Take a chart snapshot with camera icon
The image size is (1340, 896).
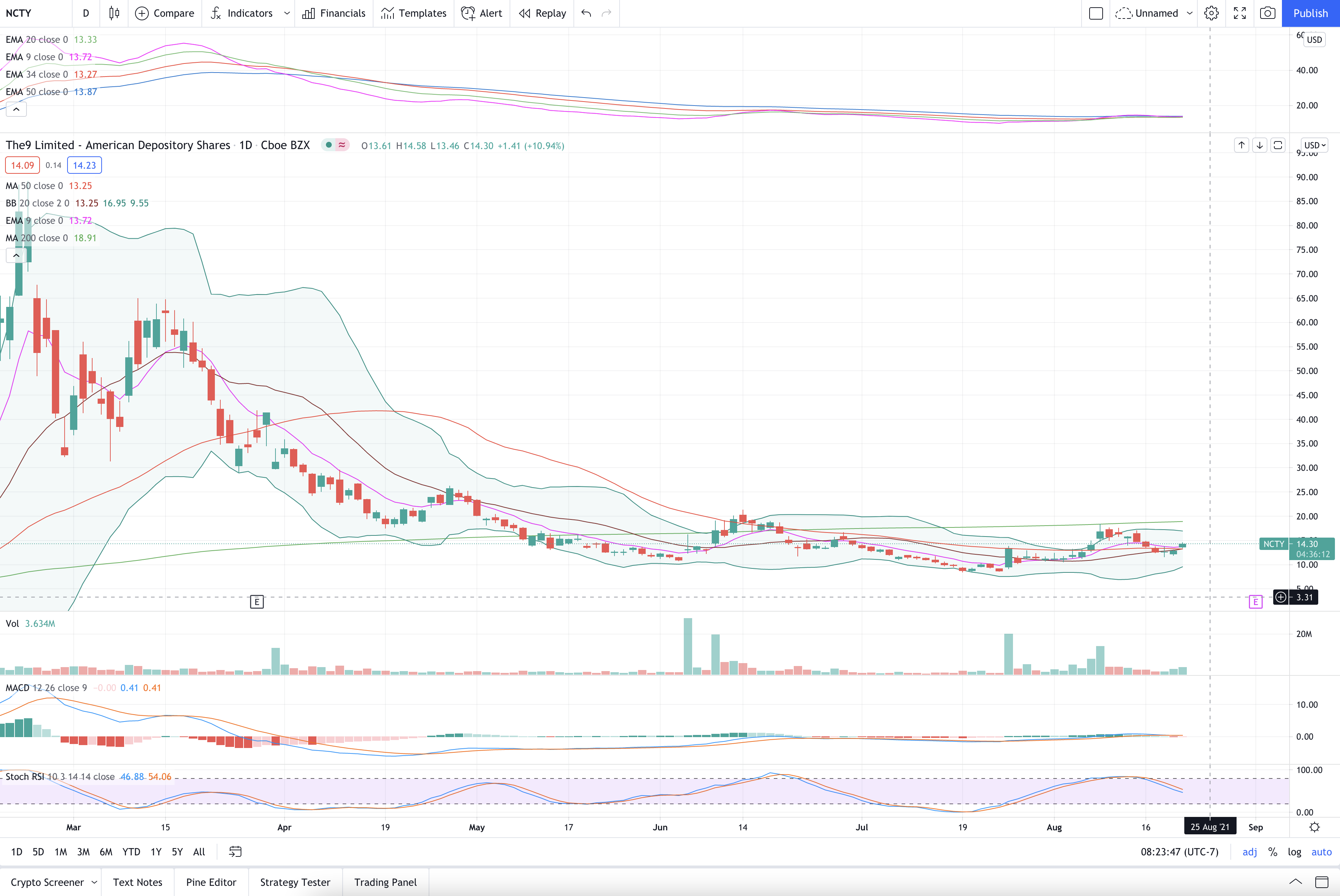(x=1267, y=13)
